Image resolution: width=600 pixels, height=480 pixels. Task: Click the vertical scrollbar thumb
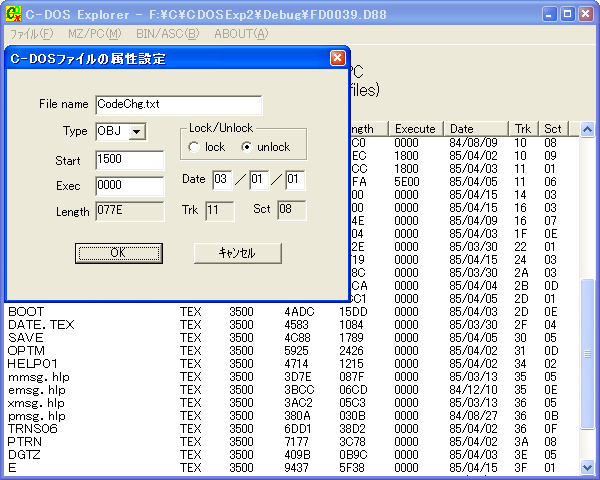click(587, 354)
